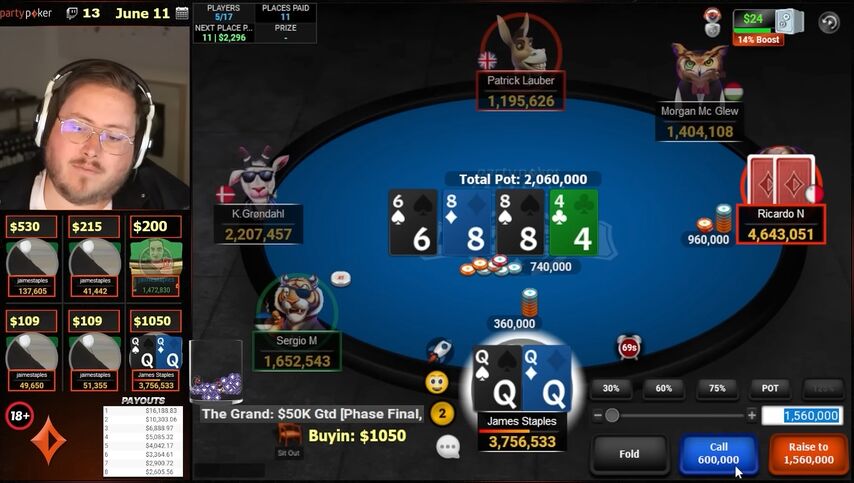Increase bet with the plus stepper
Screen dimensions: 854x483
(x=752, y=415)
